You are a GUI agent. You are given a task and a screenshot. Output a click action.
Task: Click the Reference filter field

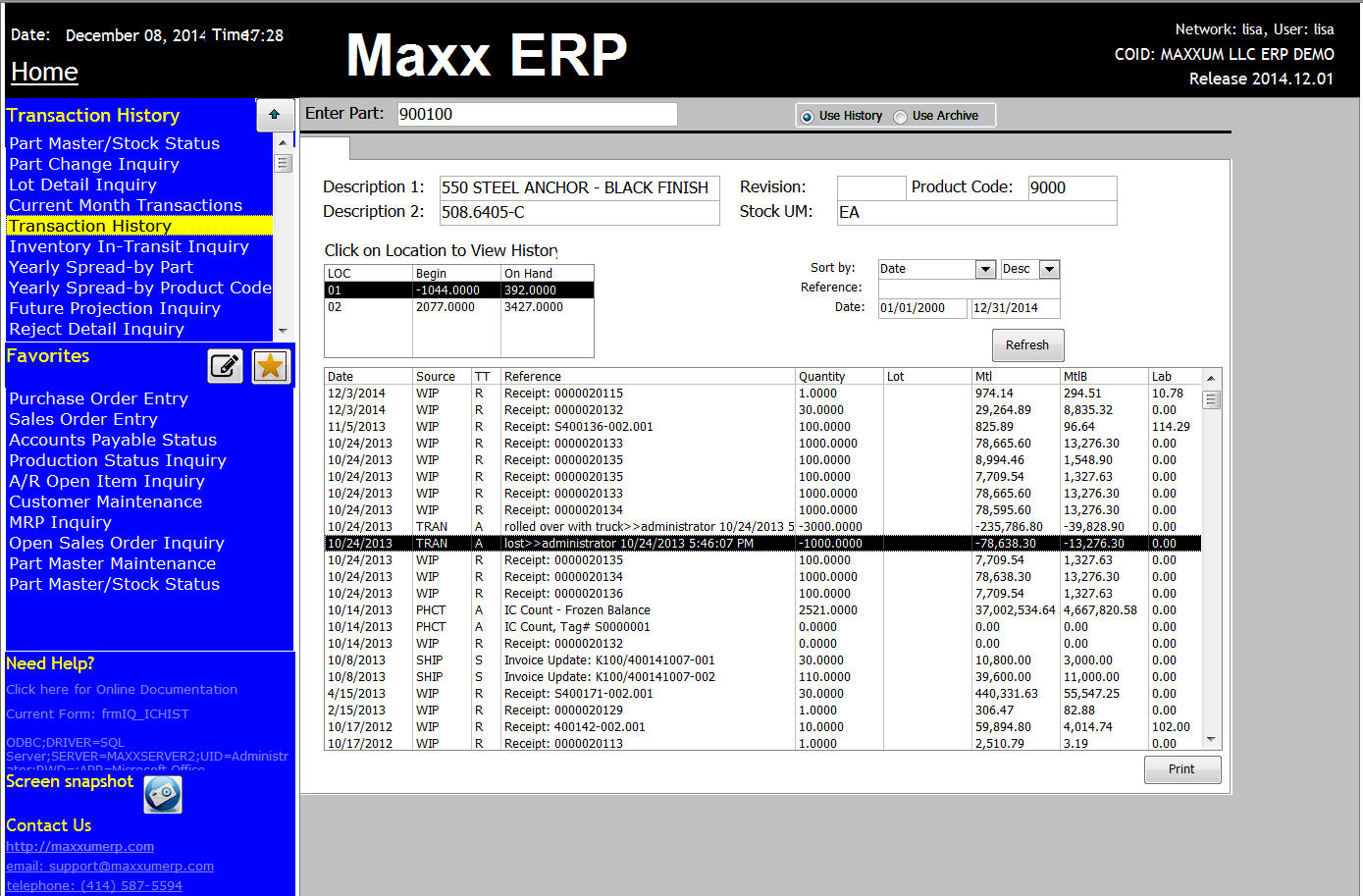click(x=970, y=289)
